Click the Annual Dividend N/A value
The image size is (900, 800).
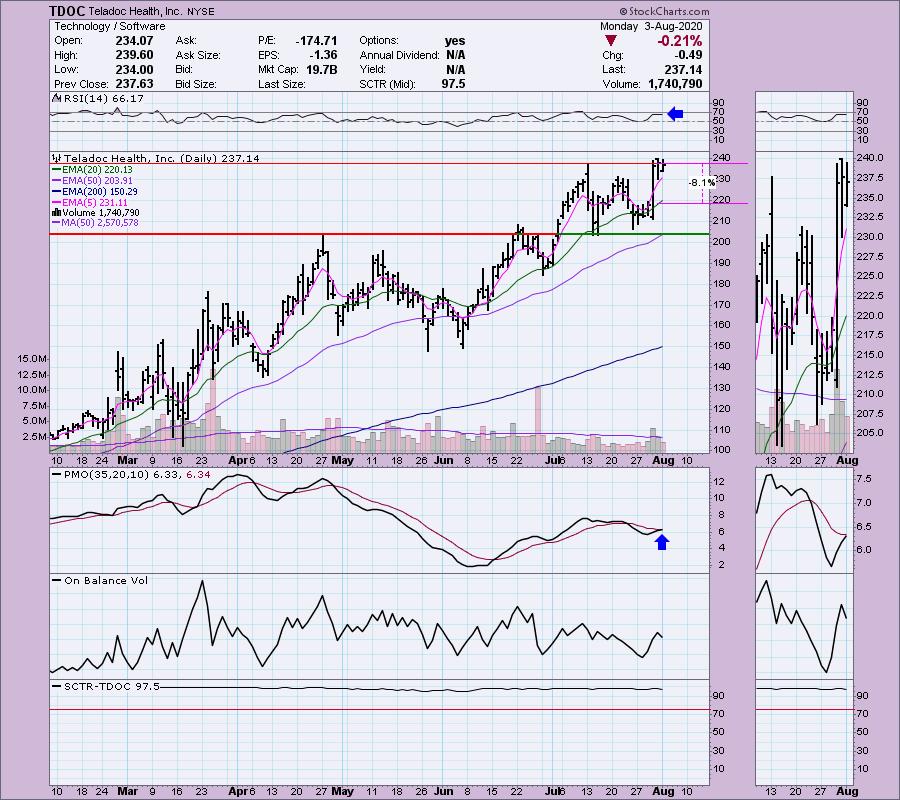point(456,55)
